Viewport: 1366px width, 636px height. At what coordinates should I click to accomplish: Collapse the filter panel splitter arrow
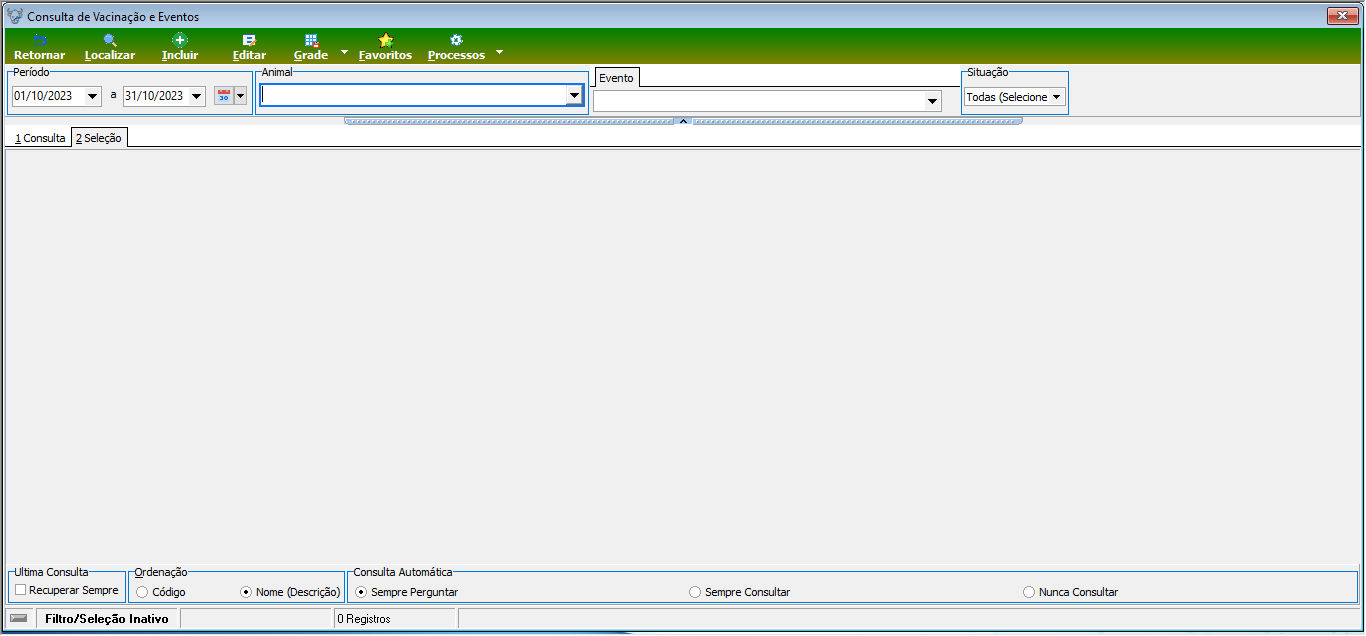pos(683,120)
